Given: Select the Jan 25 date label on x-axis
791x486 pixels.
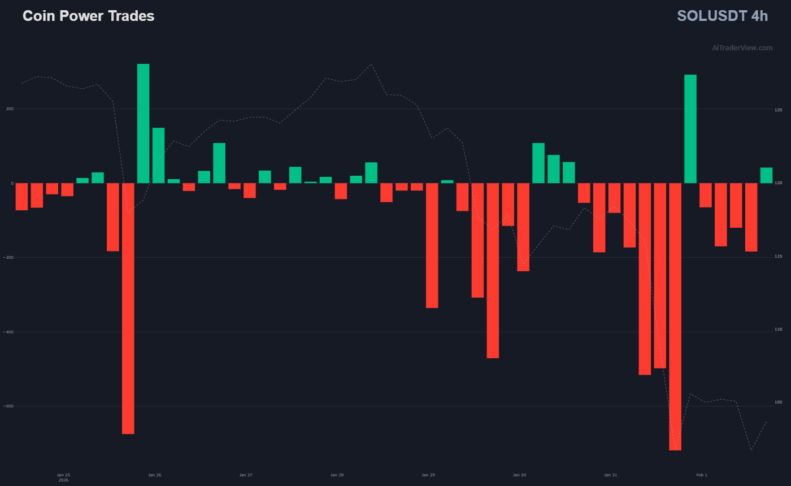Looking at the screenshot, I should point(64,475).
